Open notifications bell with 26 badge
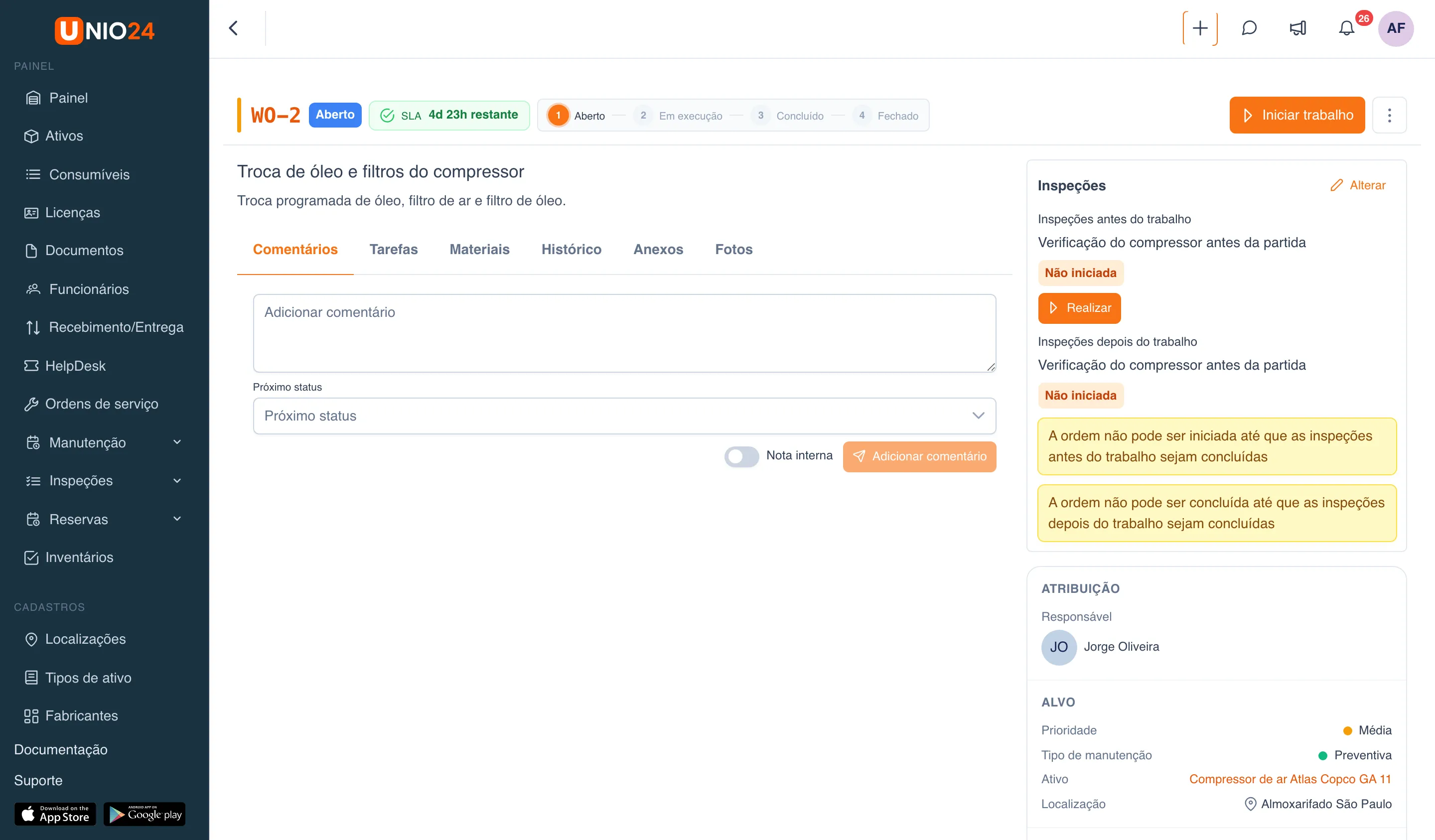The height and width of the screenshot is (840, 1435). 1347,28
